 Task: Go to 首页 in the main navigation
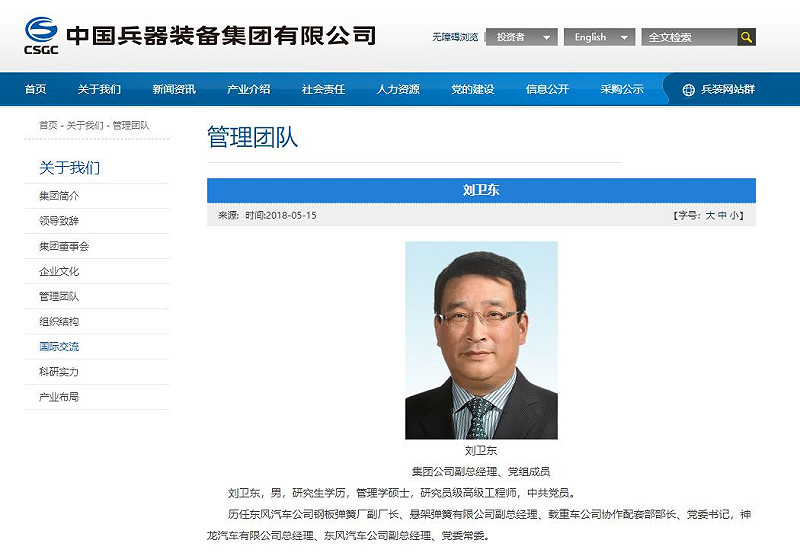(x=35, y=89)
